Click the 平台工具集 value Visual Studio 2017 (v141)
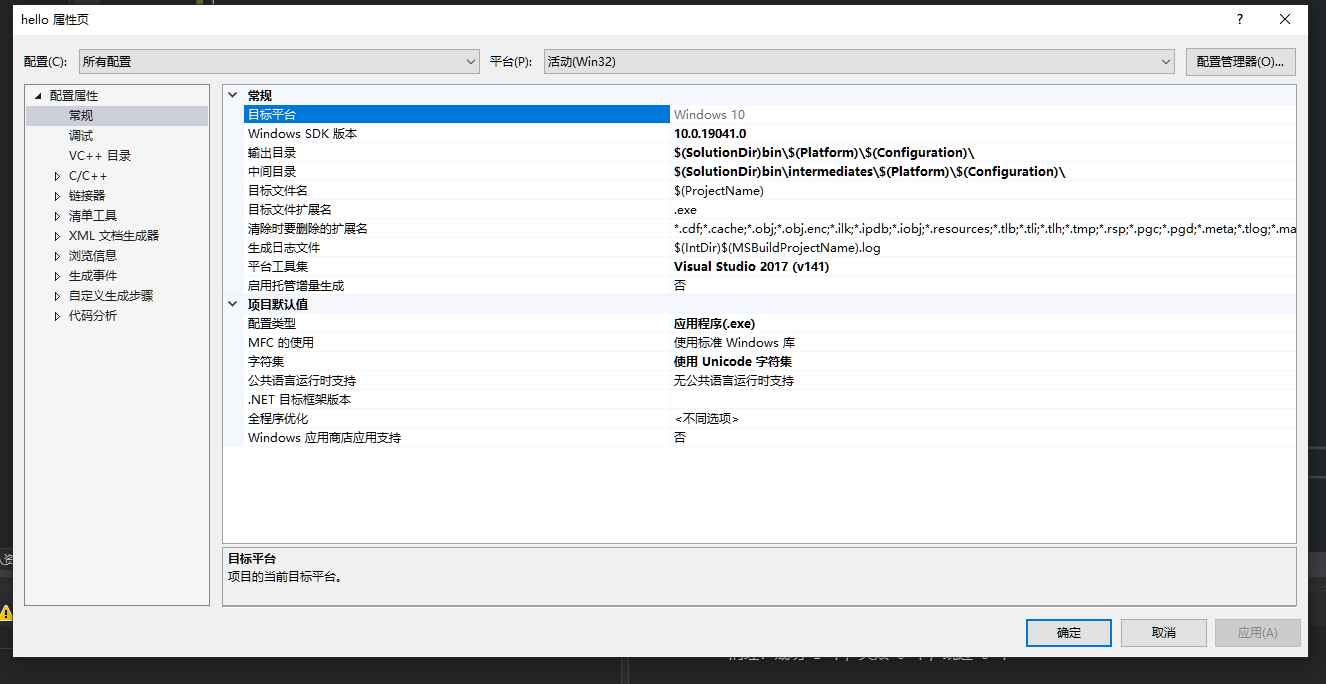1326x684 pixels. [x=751, y=267]
